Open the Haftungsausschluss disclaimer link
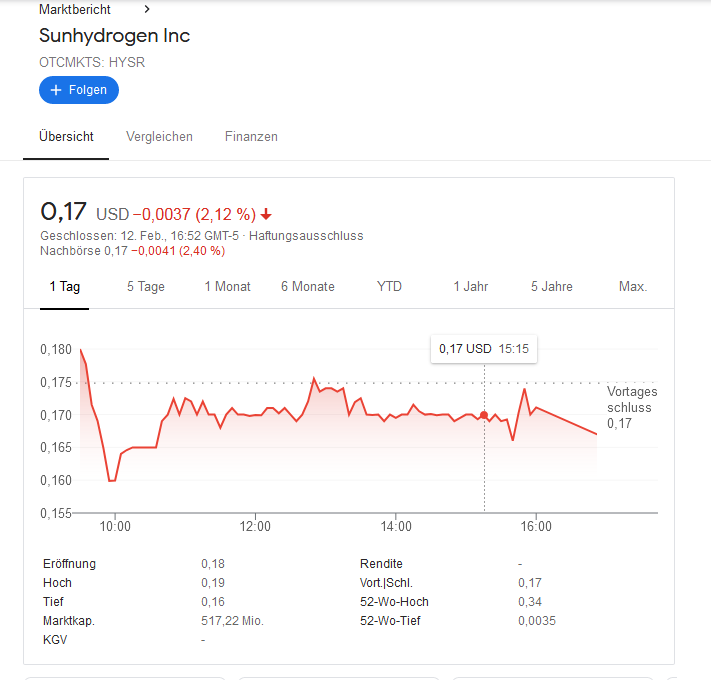This screenshot has height=680, width=711. click(306, 236)
